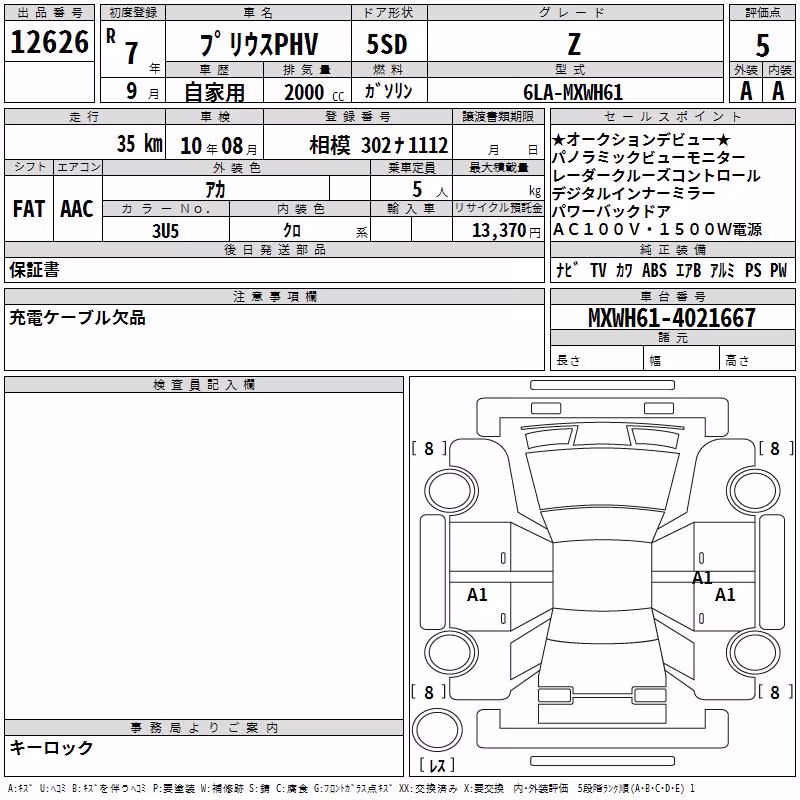800x800 pixels.
Task: Click the 注意事項欄 header
Action: coord(274,296)
